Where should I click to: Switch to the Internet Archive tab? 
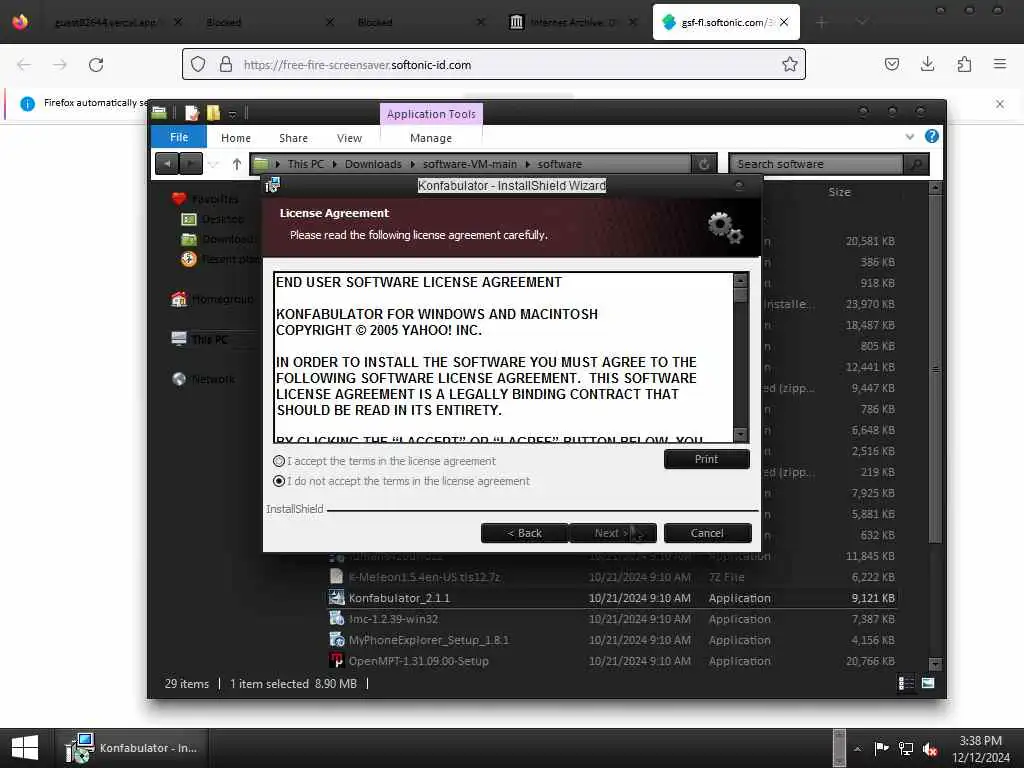(573, 22)
